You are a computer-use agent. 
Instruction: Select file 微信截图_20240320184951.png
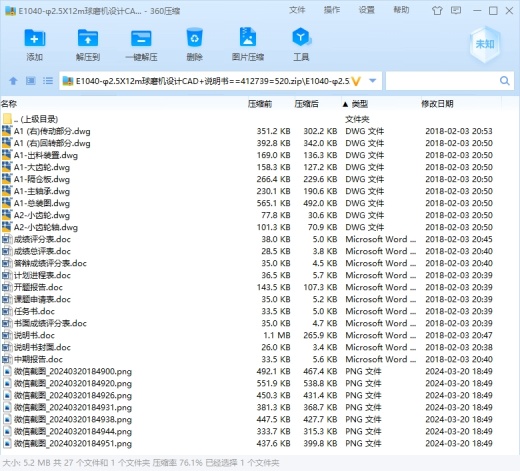point(73,443)
